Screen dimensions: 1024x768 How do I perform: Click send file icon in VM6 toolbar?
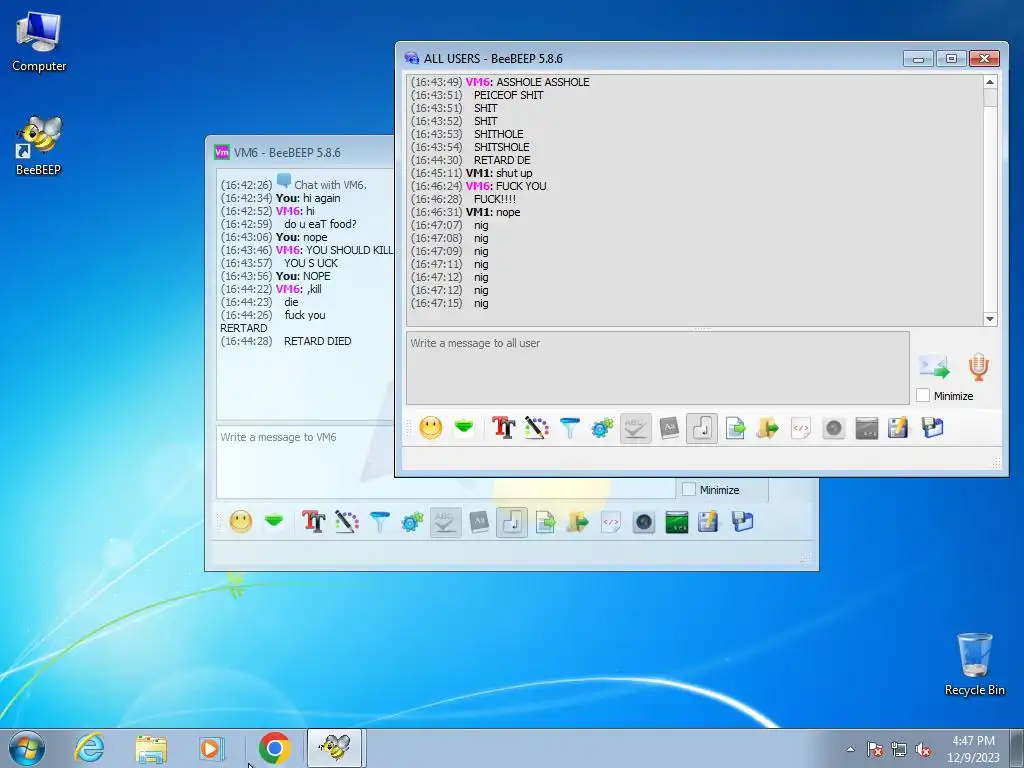tap(545, 522)
